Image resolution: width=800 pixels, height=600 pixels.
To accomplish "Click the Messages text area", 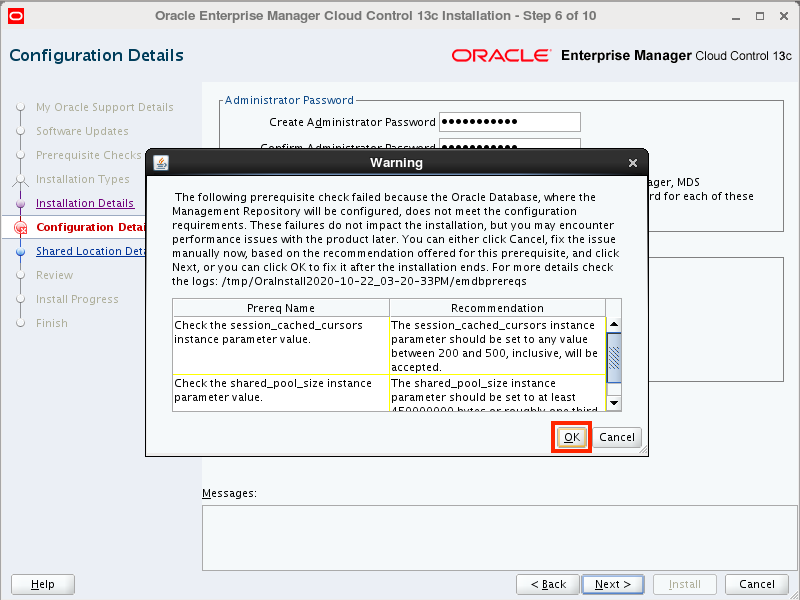I will pyautogui.click(x=499, y=538).
